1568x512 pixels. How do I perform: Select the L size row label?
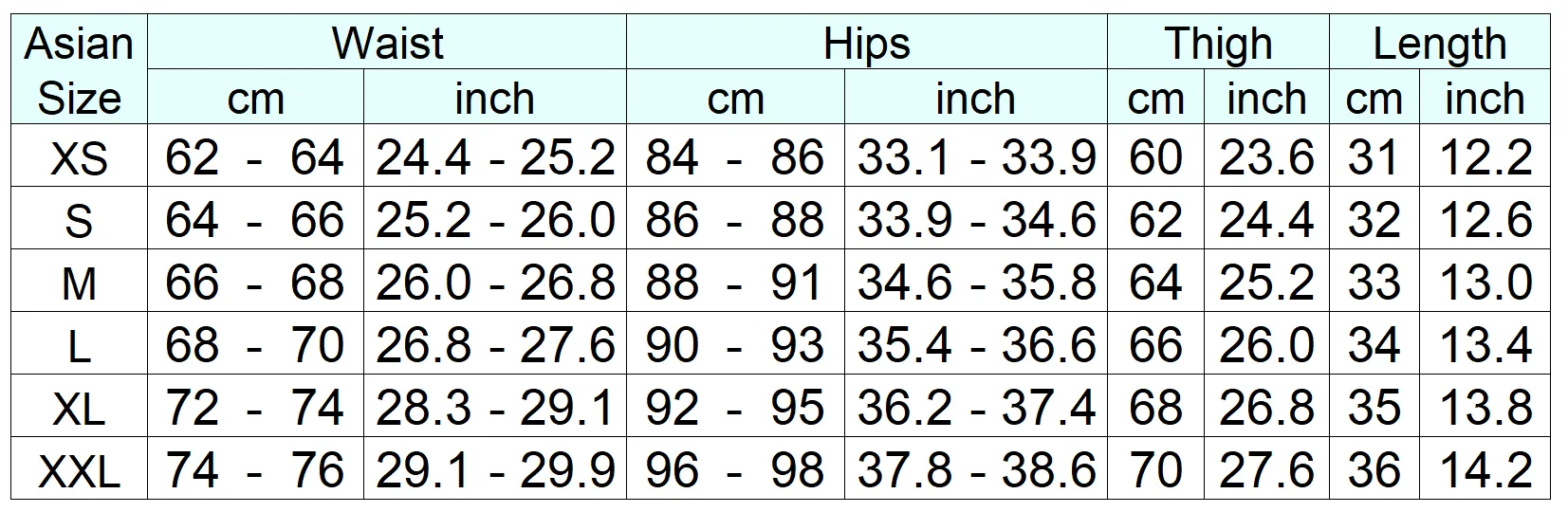[x=80, y=344]
